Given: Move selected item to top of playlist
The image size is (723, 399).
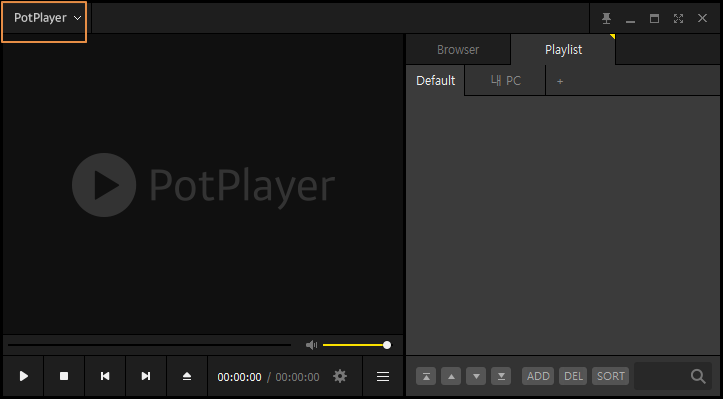Looking at the screenshot, I should [x=426, y=376].
